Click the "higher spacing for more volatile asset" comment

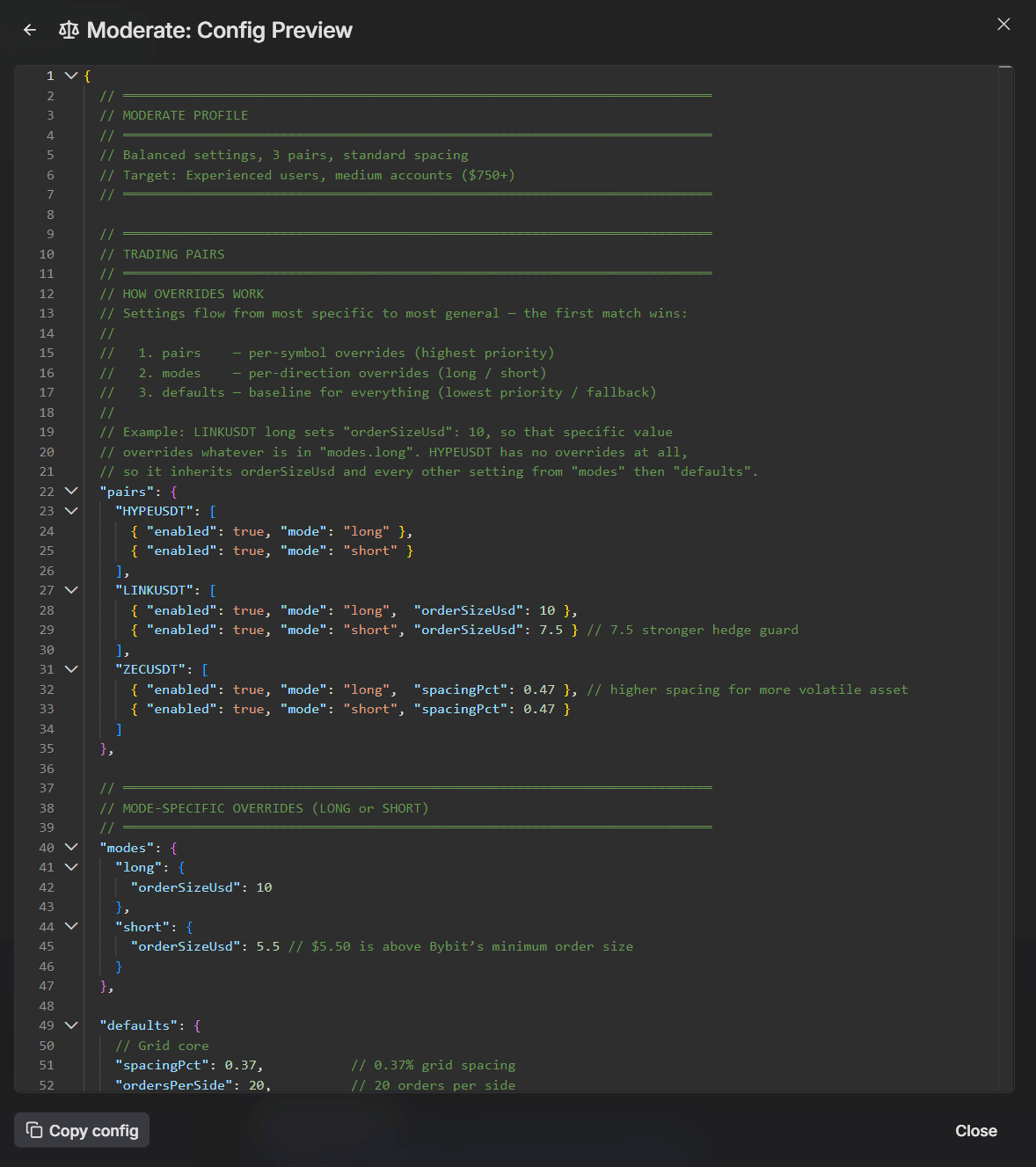click(748, 689)
